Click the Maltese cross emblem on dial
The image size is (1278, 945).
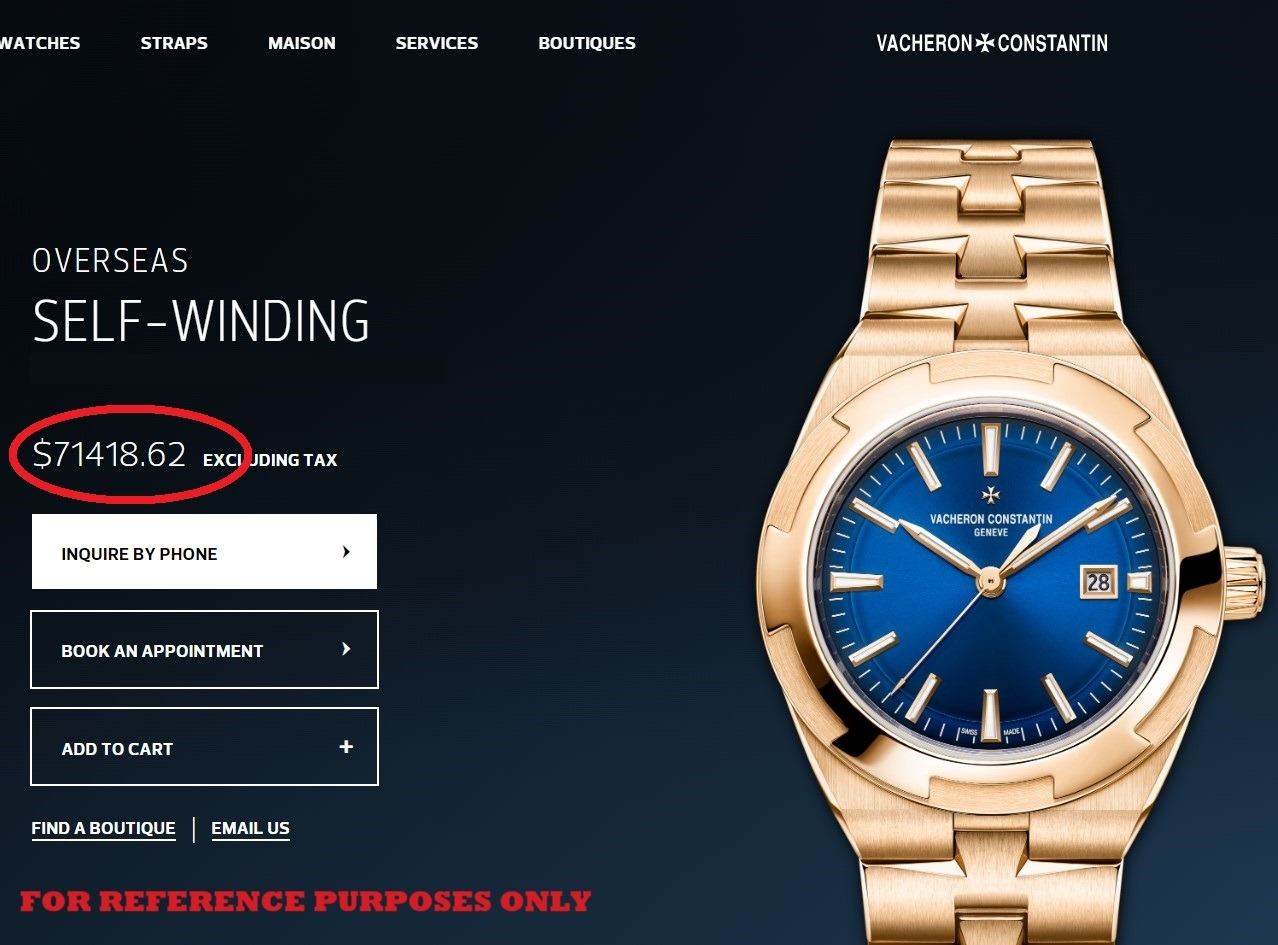990,495
